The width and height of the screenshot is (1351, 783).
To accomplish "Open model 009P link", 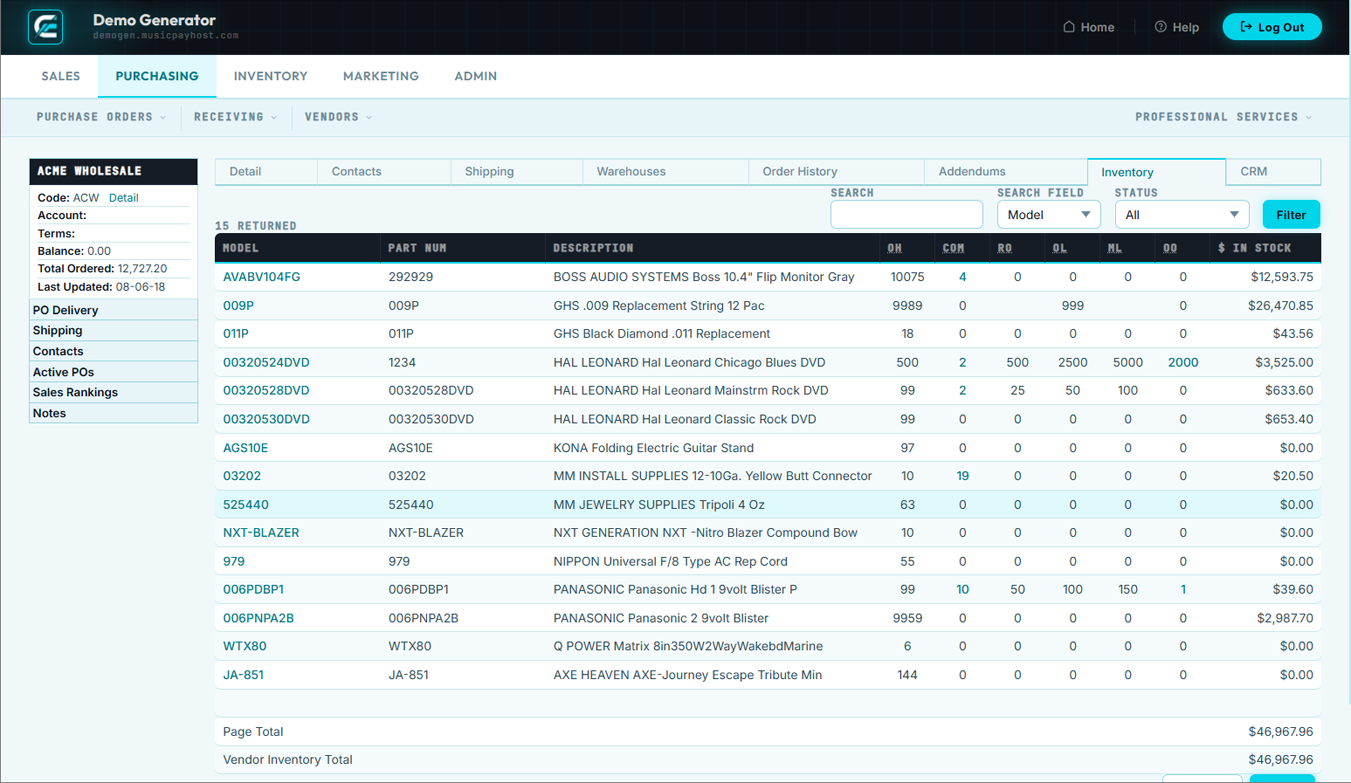I will pyautogui.click(x=238, y=306).
